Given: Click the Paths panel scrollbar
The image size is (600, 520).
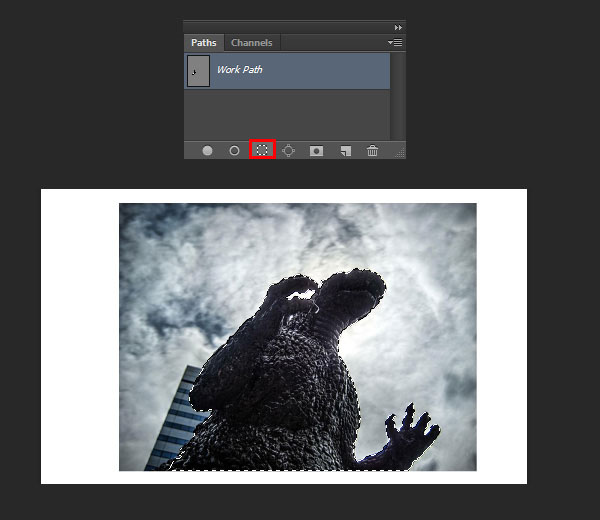Looking at the screenshot, I should click(x=398, y=96).
